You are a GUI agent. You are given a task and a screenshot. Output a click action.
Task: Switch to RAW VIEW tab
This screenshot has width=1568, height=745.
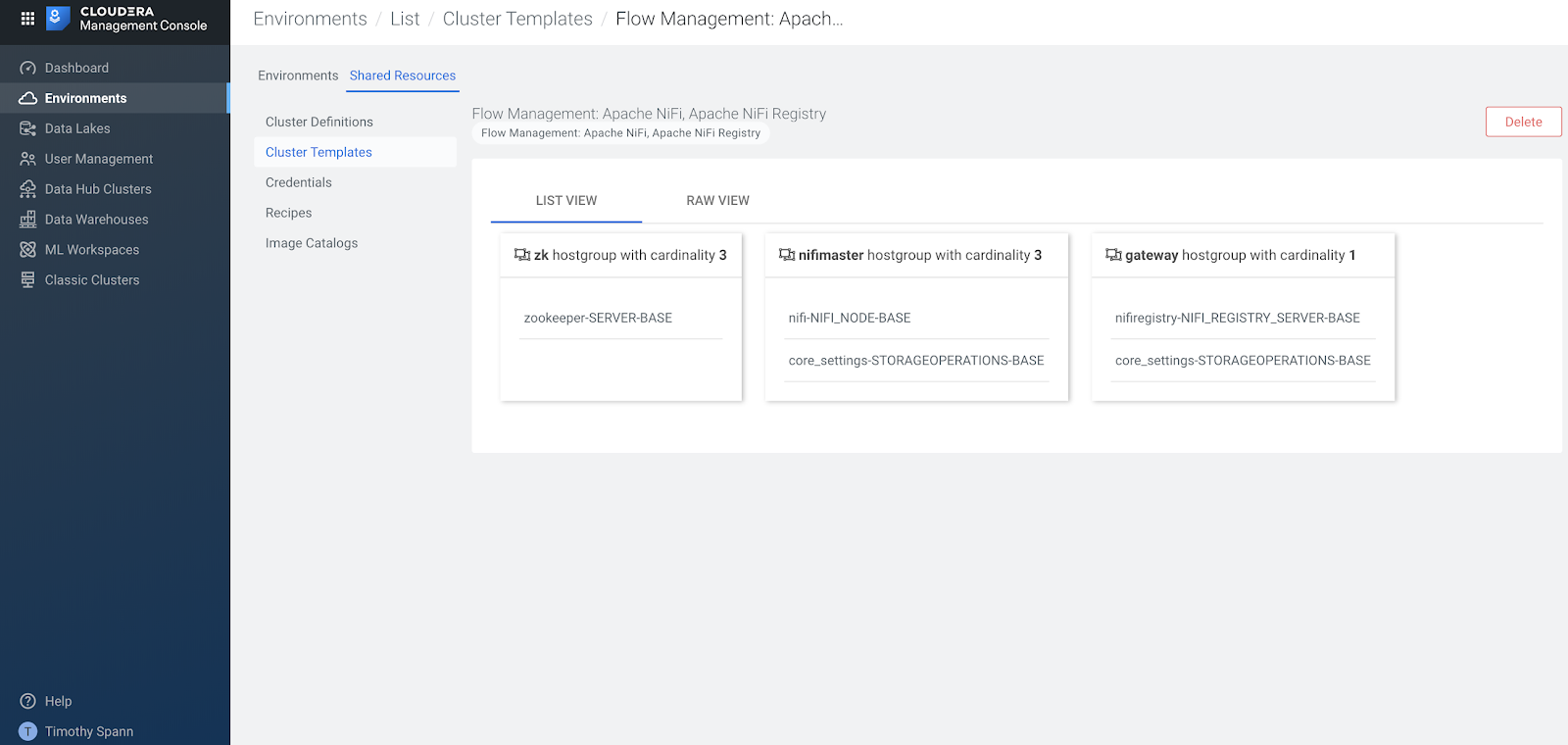point(717,200)
